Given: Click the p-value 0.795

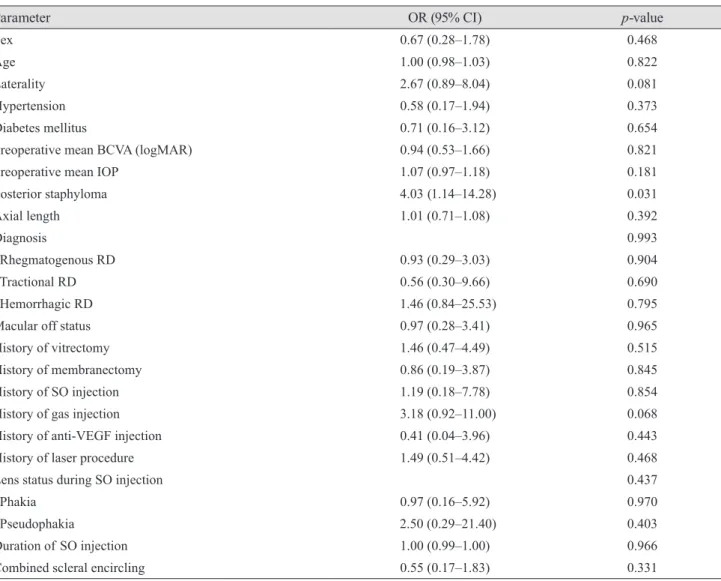Looking at the screenshot, I should click(642, 304).
